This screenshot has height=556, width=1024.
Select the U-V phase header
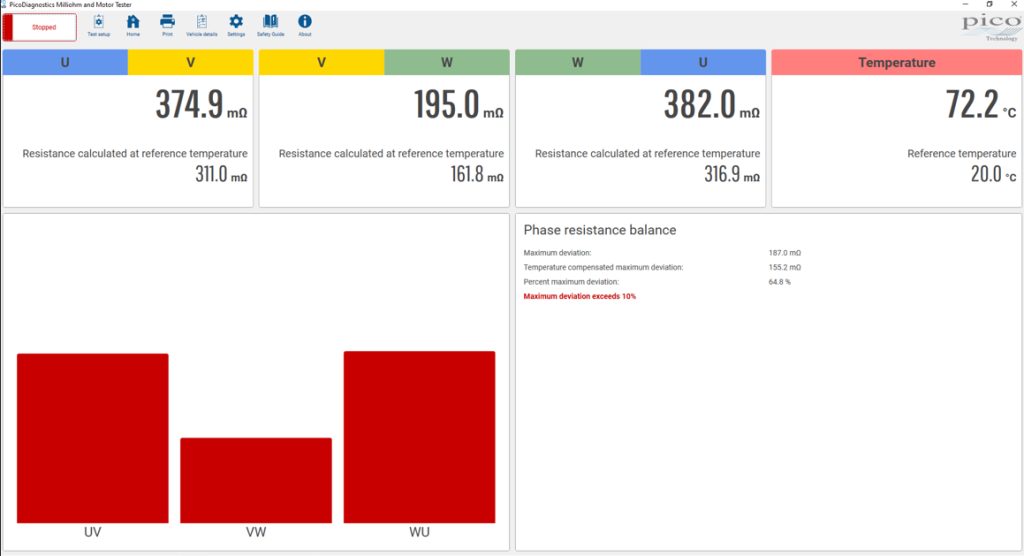pyautogui.click(x=128, y=63)
